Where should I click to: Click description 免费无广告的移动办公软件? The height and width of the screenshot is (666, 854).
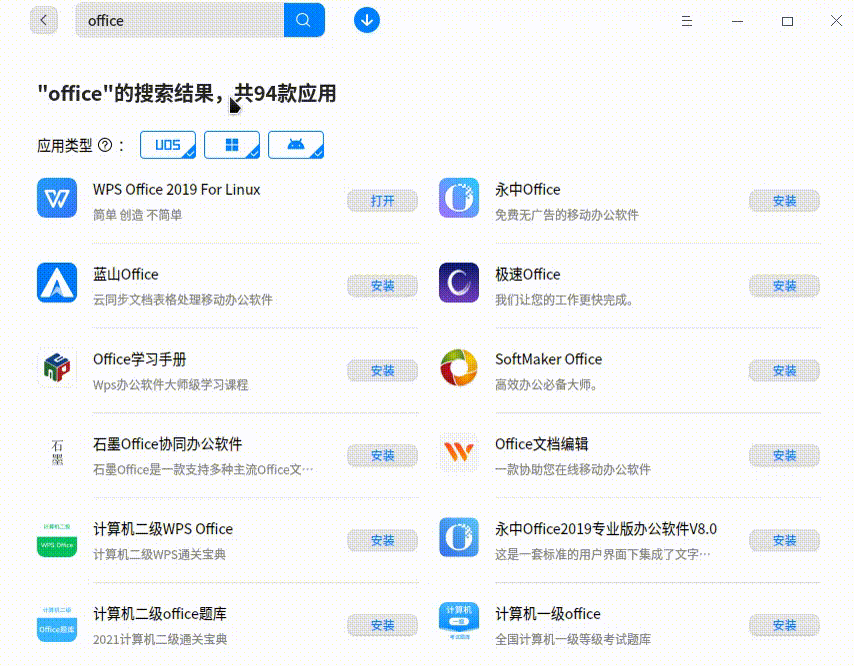coord(566,215)
